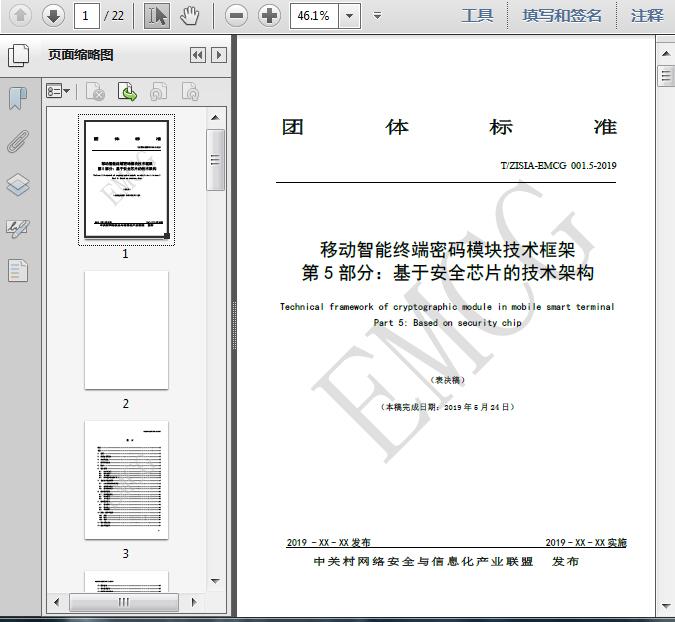This screenshot has width=675, height=622.
Task: Open the zoom percentage dropdown arrow
Action: pyautogui.click(x=350, y=16)
